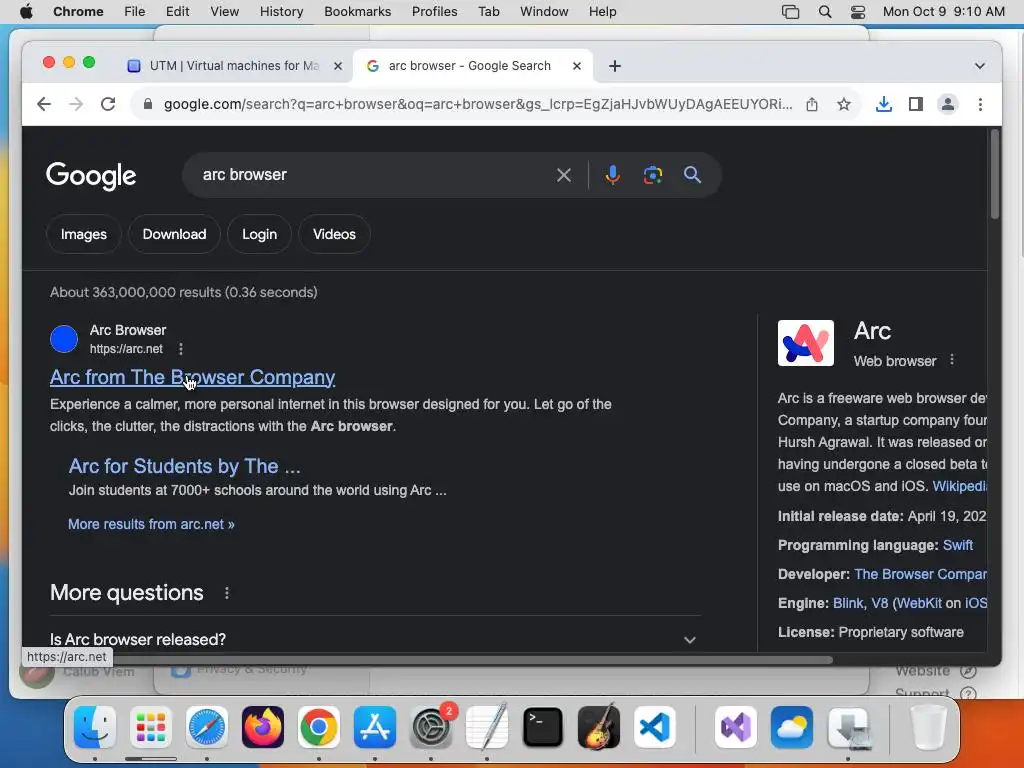
Task: Open macOS Control Center icon
Action: coord(858,12)
